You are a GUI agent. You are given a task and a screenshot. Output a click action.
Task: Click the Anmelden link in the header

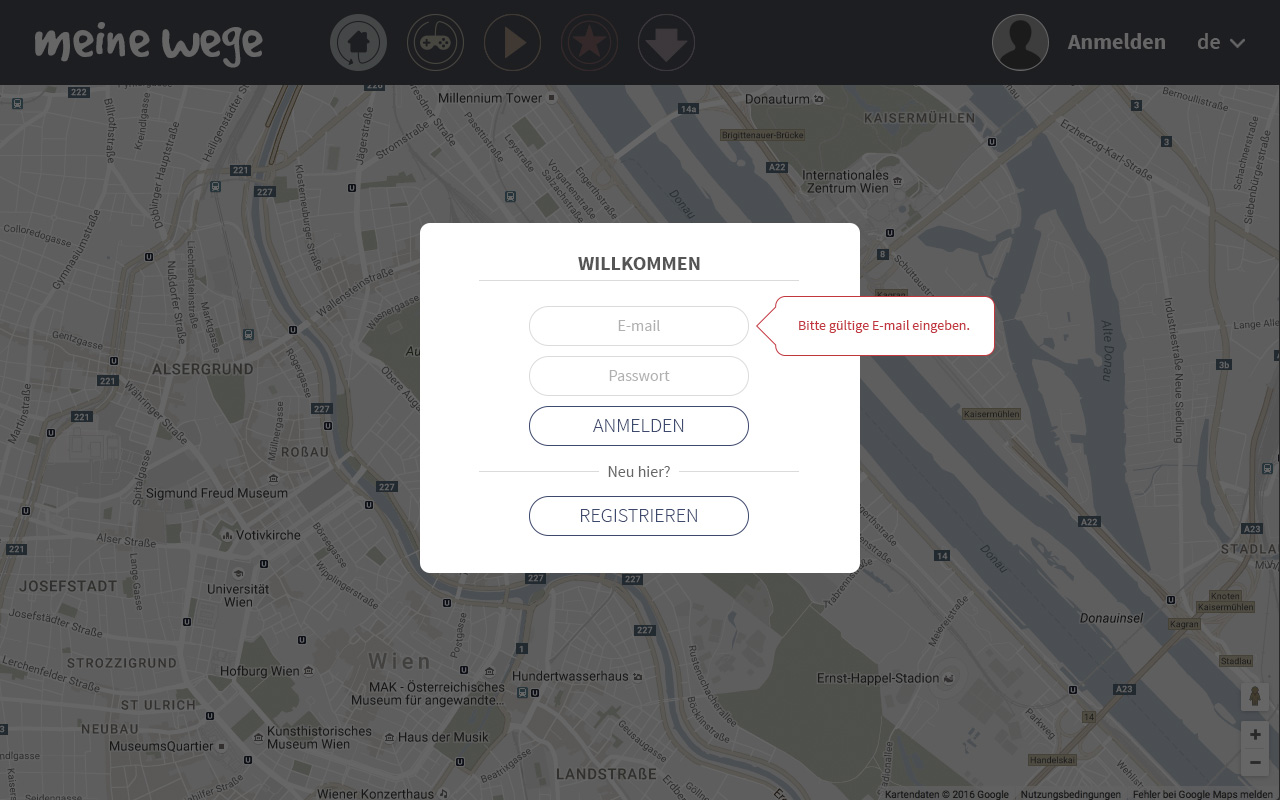click(x=1116, y=42)
